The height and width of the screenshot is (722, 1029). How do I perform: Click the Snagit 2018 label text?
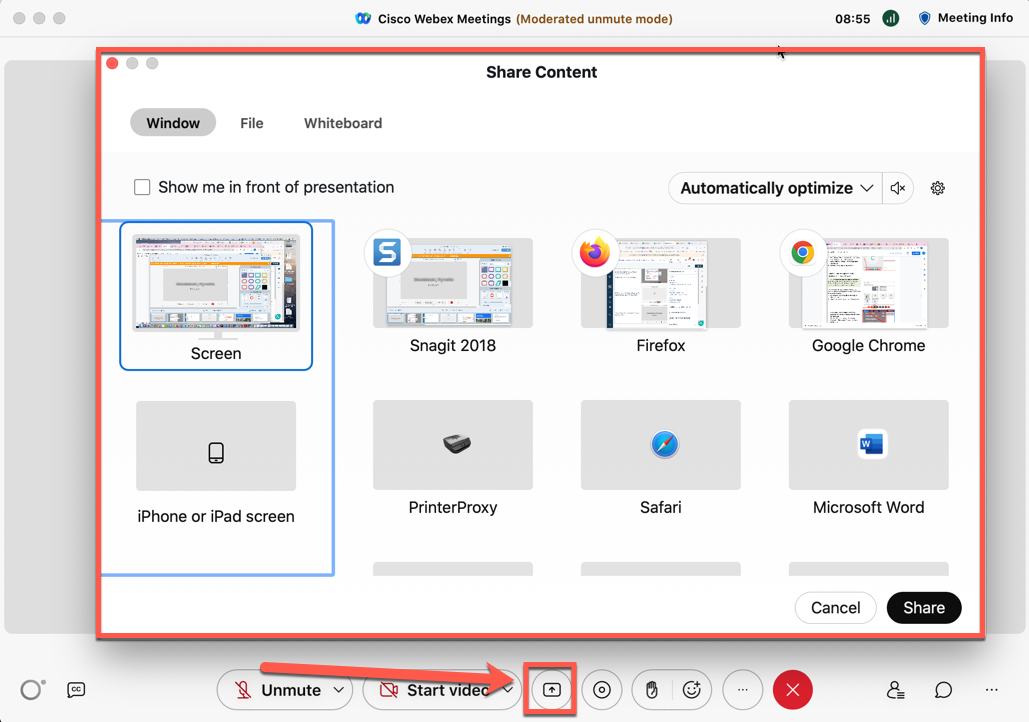coord(453,345)
